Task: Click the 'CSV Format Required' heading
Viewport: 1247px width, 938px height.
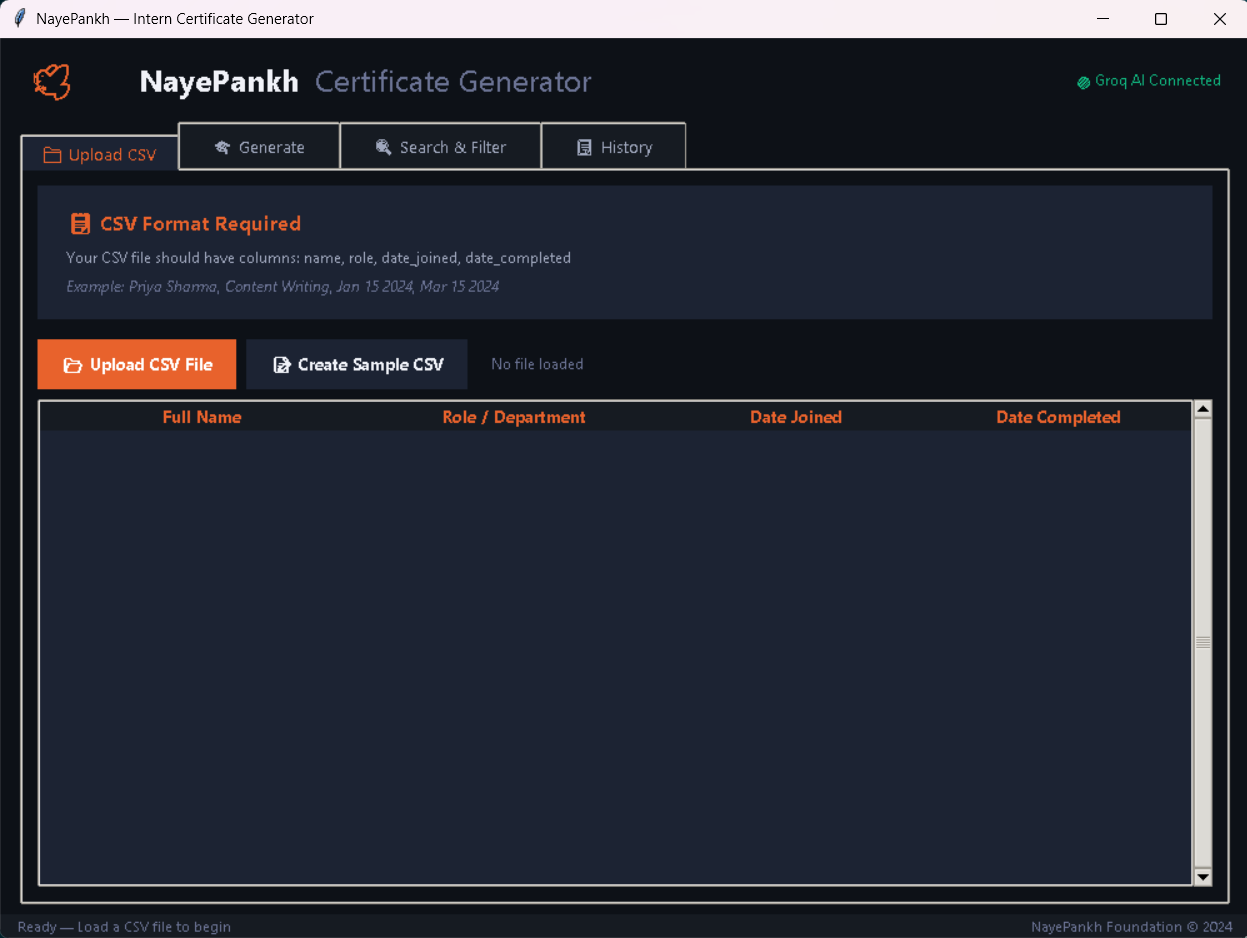Action: pos(200,224)
